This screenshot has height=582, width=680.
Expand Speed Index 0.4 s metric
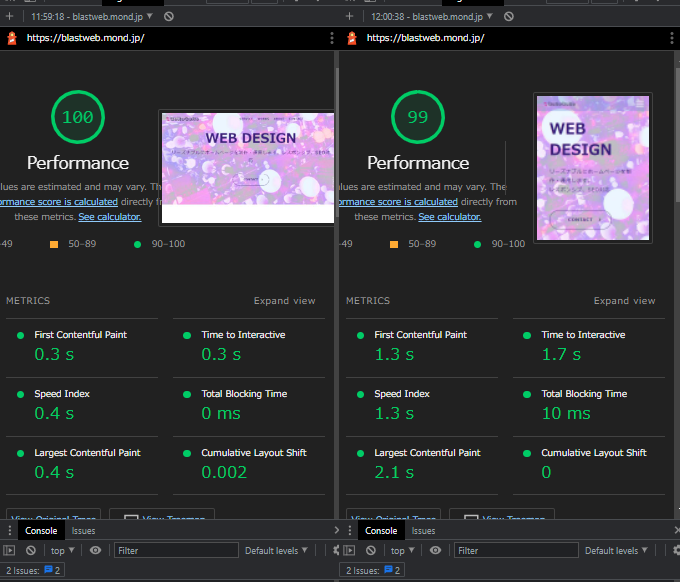(82, 407)
